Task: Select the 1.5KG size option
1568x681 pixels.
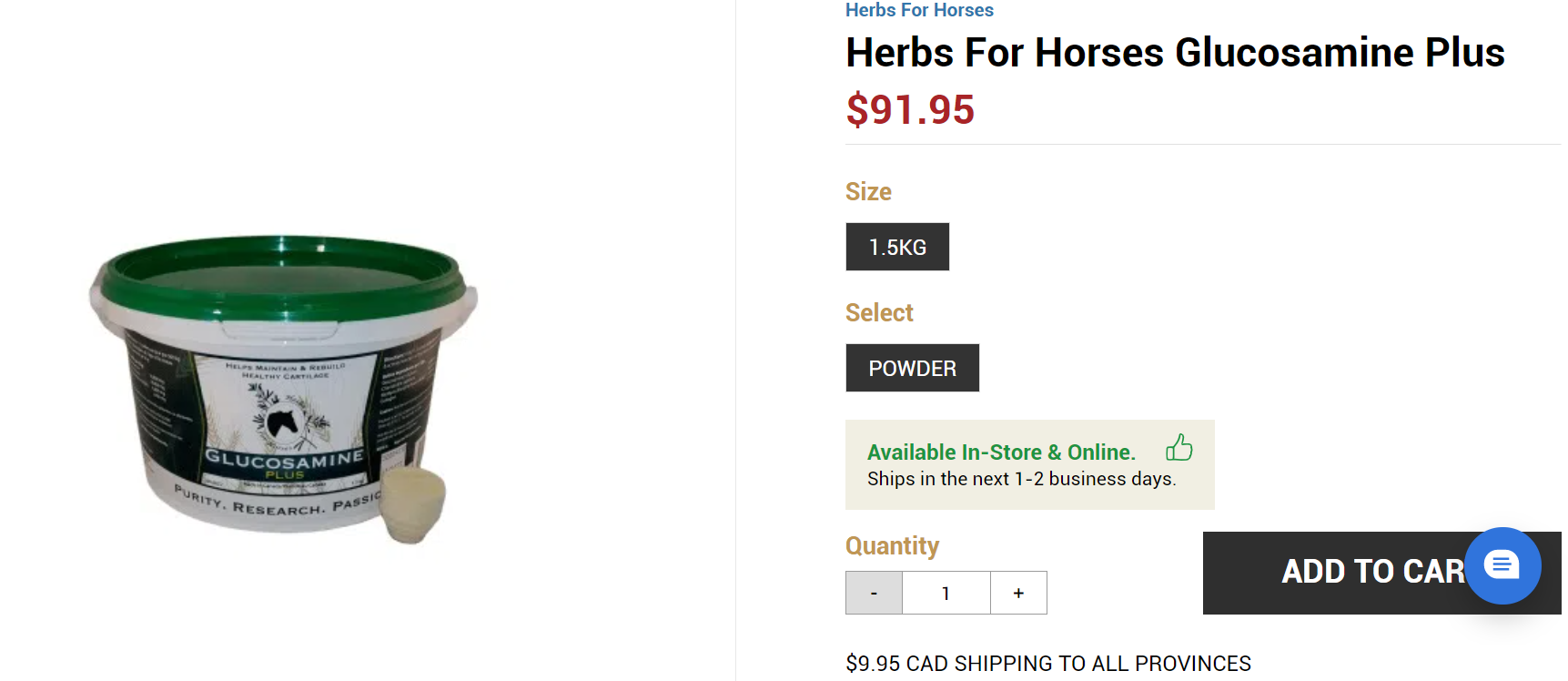Action: [x=897, y=247]
